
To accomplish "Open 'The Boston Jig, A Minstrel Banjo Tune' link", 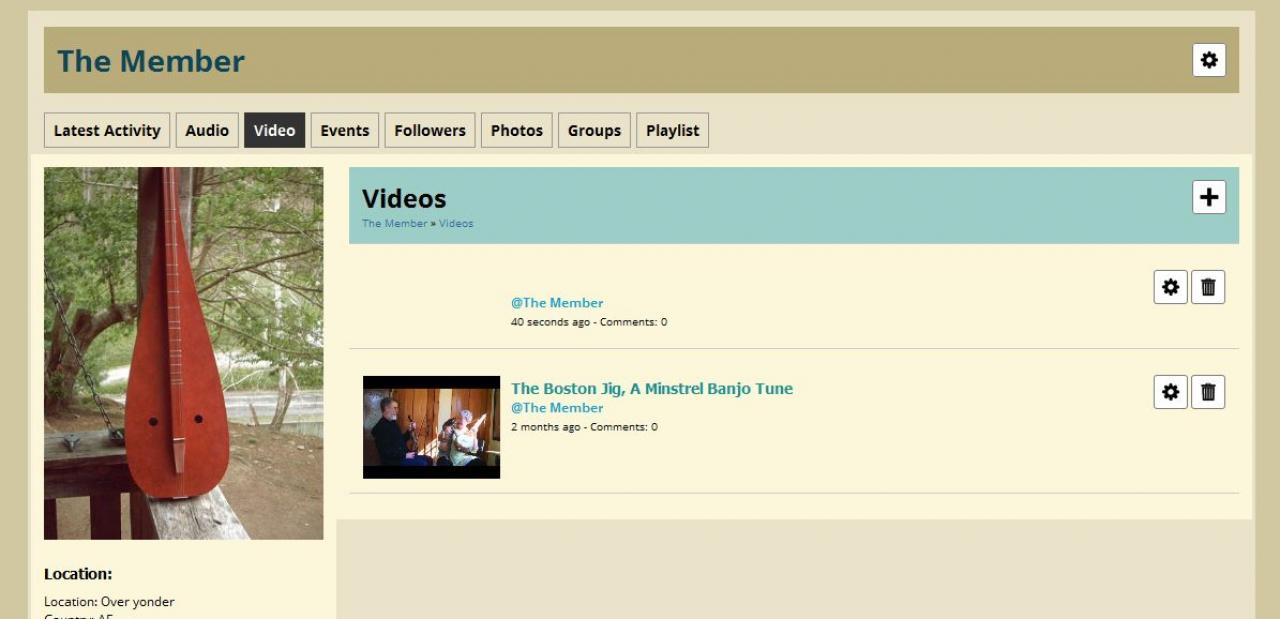I will pos(651,388).
